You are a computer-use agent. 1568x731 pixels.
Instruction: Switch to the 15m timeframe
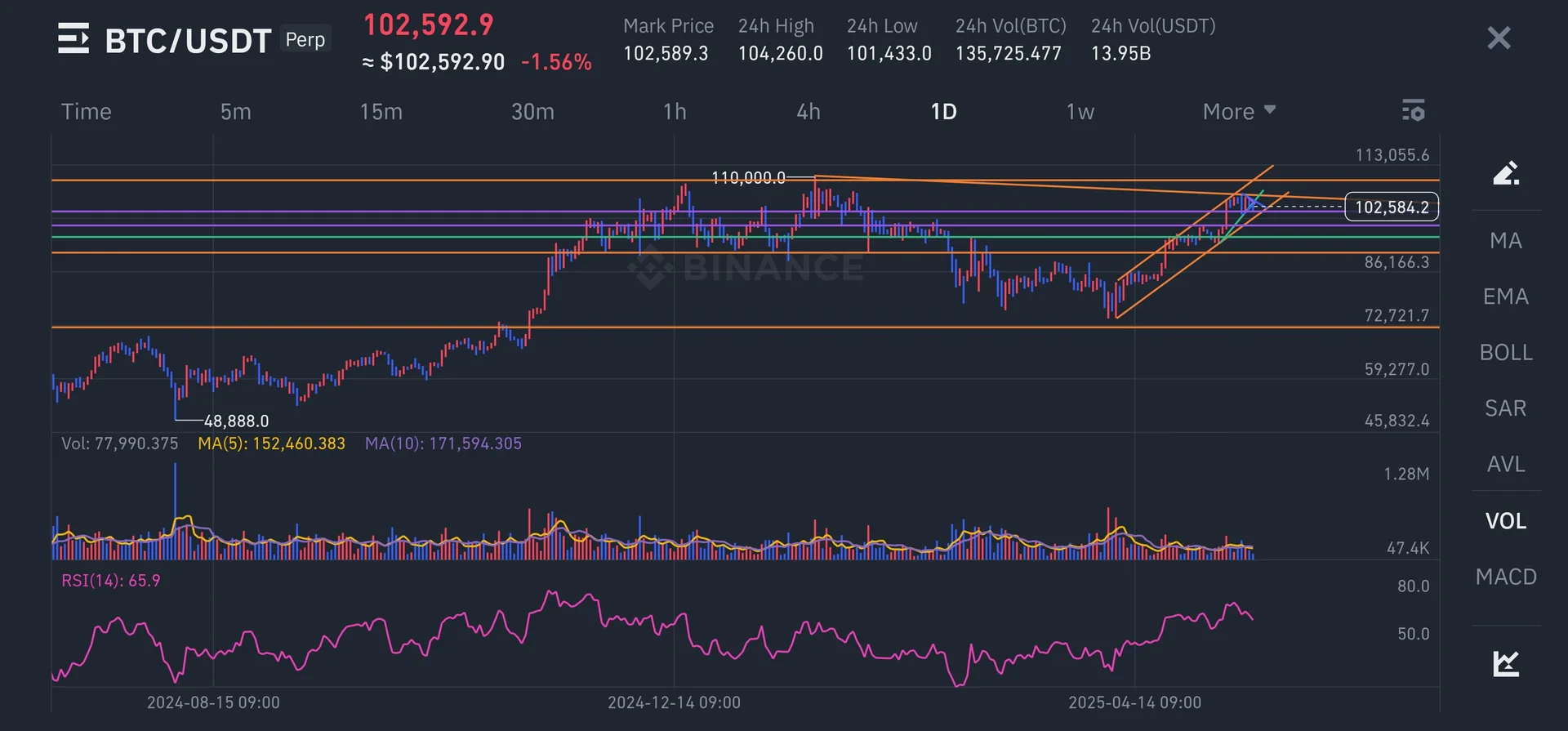[381, 111]
